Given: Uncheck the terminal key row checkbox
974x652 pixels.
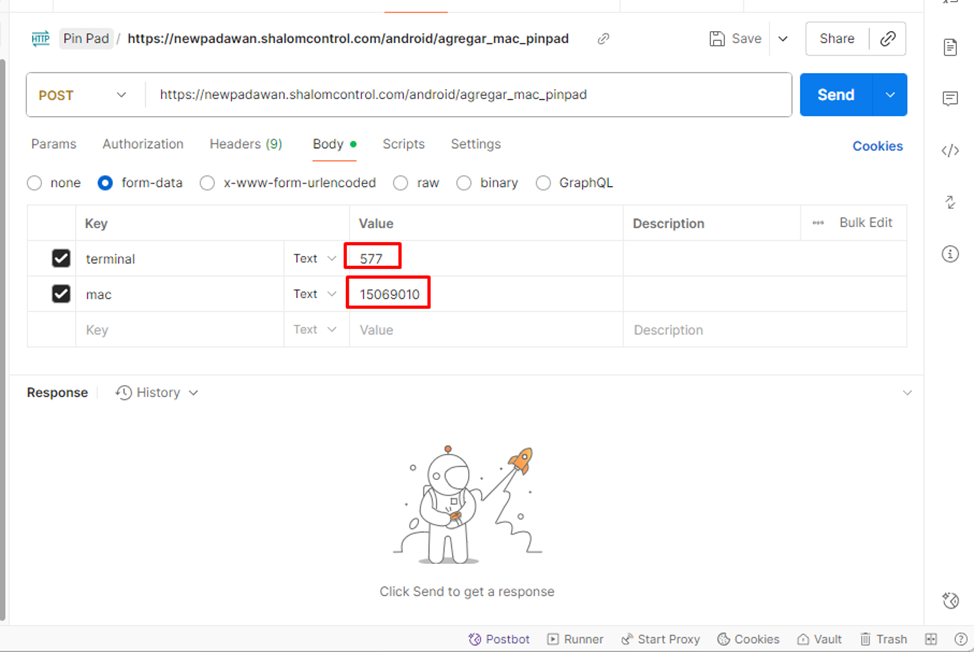Looking at the screenshot, I should pyautogui.click(x=61, y=259).
